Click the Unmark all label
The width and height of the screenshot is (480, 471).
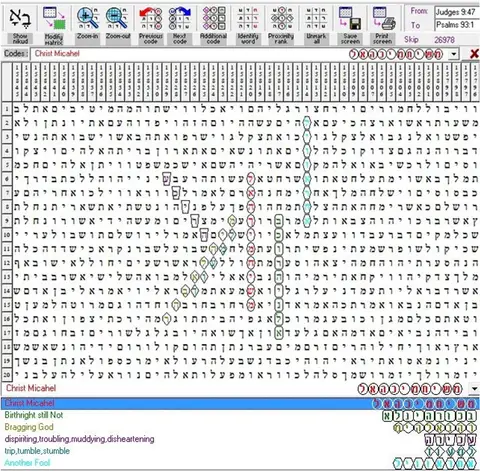316,39
